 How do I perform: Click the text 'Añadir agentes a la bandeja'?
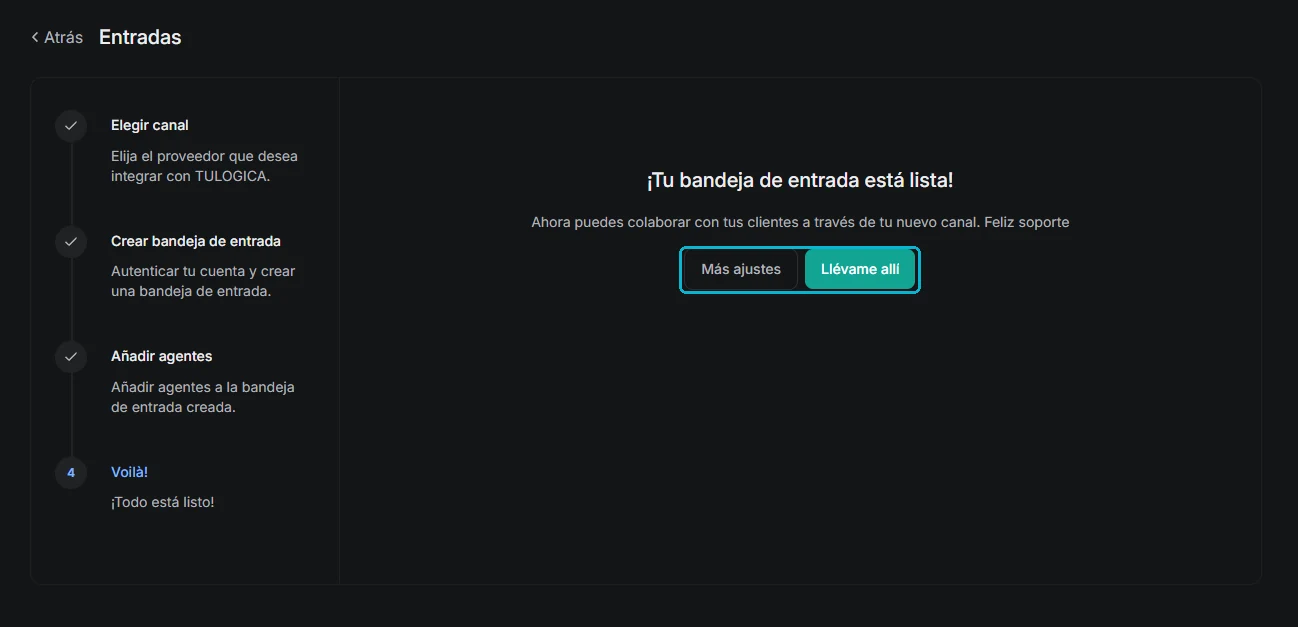click(203, 387)
